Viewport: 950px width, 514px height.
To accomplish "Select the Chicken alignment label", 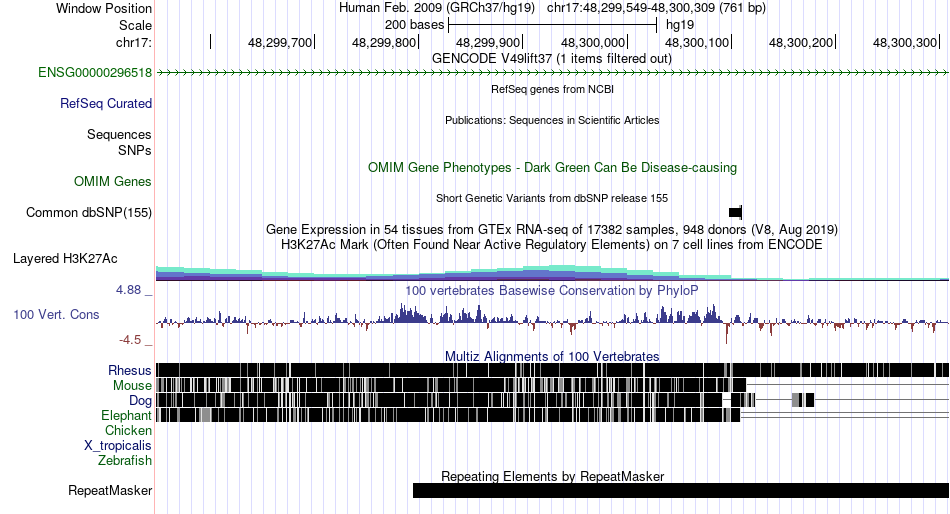I will tap(128, 430).
